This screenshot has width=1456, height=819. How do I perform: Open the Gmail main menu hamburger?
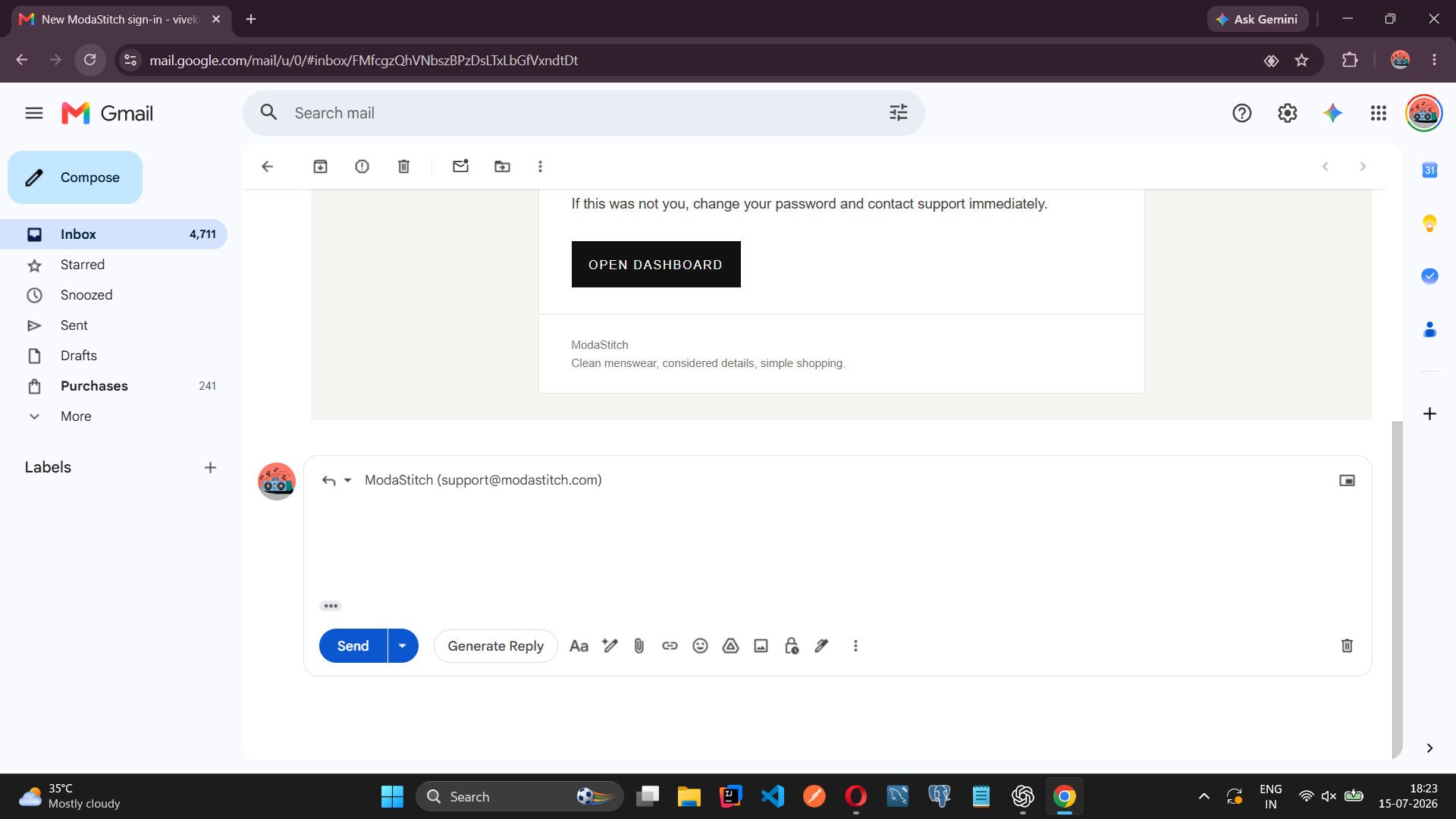click(34, 113)
